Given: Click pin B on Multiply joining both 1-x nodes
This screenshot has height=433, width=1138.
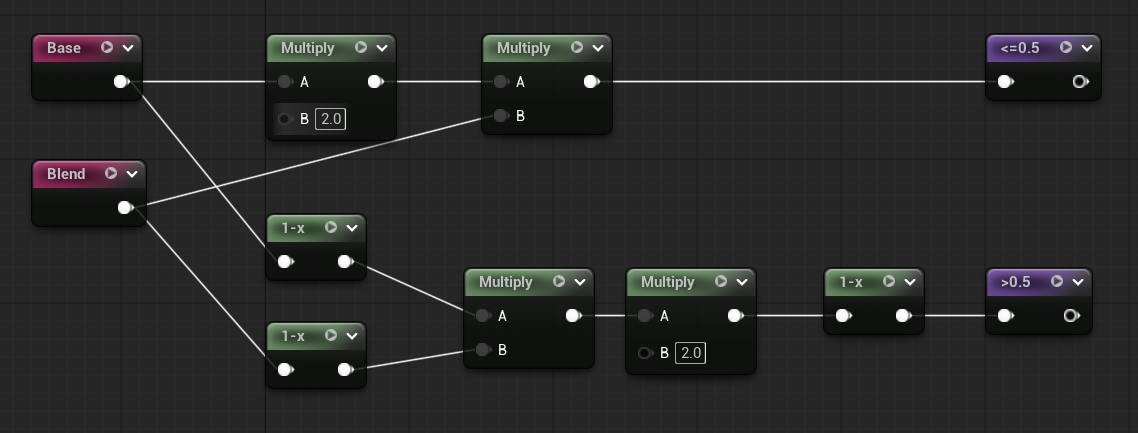Looking at the screenshot, I should pyautogui.click(x=483, y=350).
